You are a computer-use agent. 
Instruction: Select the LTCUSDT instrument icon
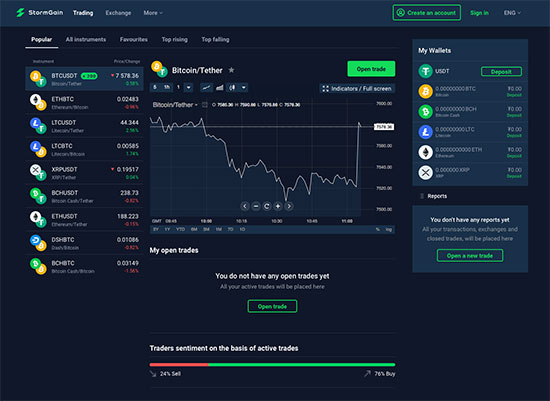click(38, 126)
